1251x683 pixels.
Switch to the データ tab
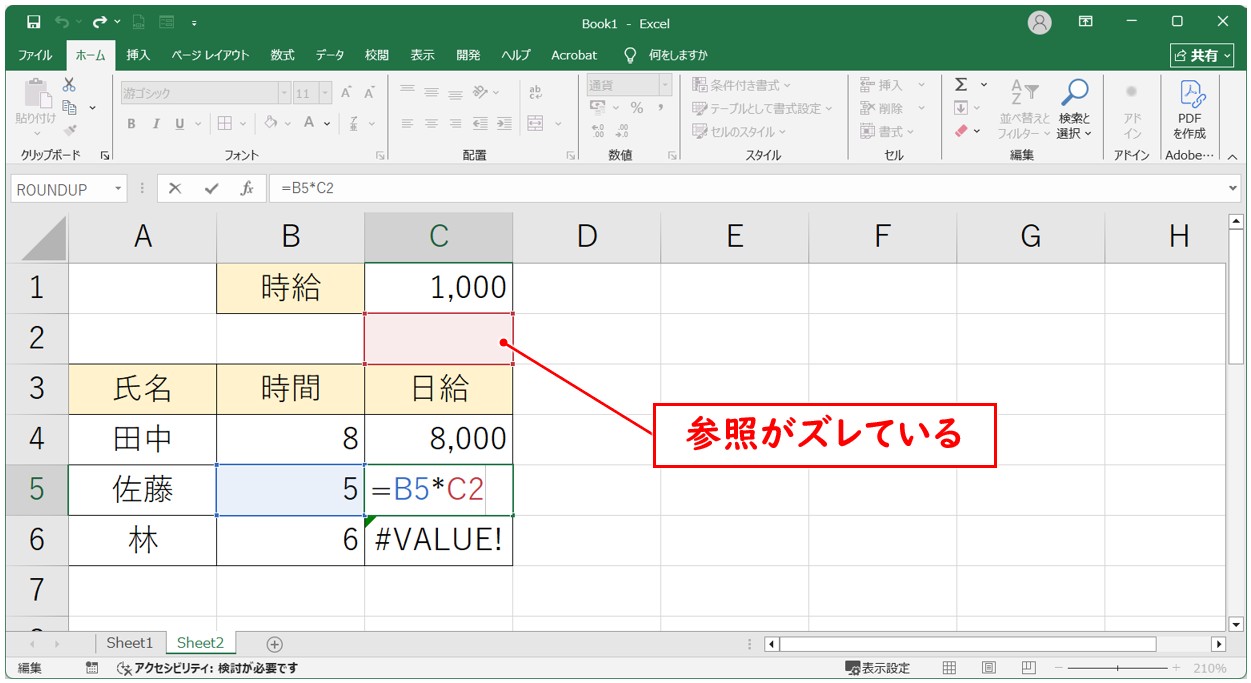tap(330, 55)
